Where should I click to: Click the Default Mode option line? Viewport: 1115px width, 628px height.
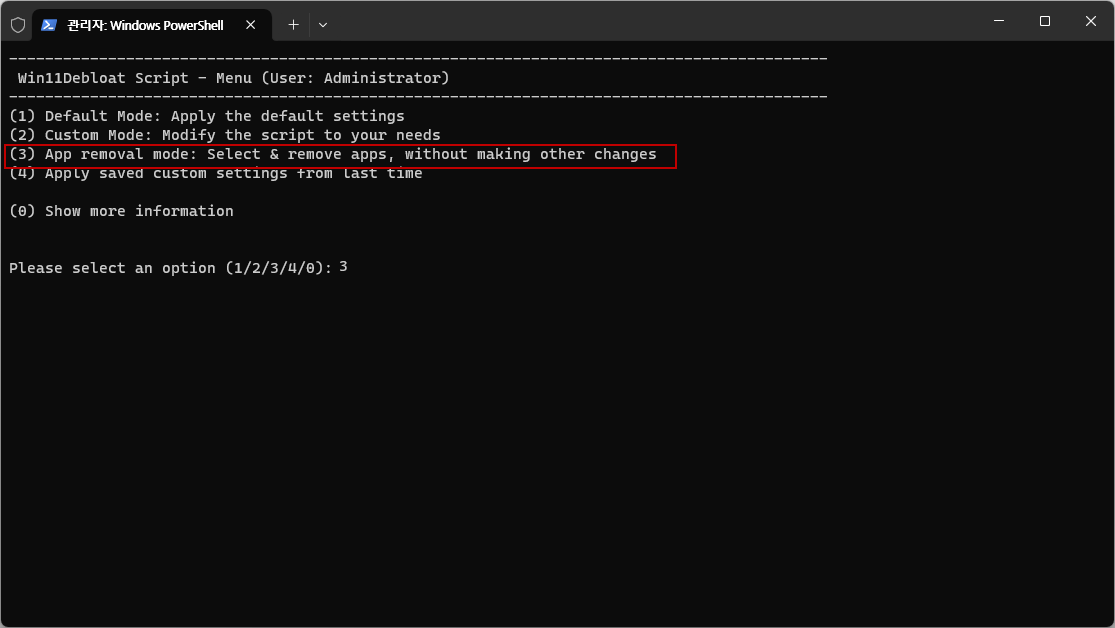207,116
